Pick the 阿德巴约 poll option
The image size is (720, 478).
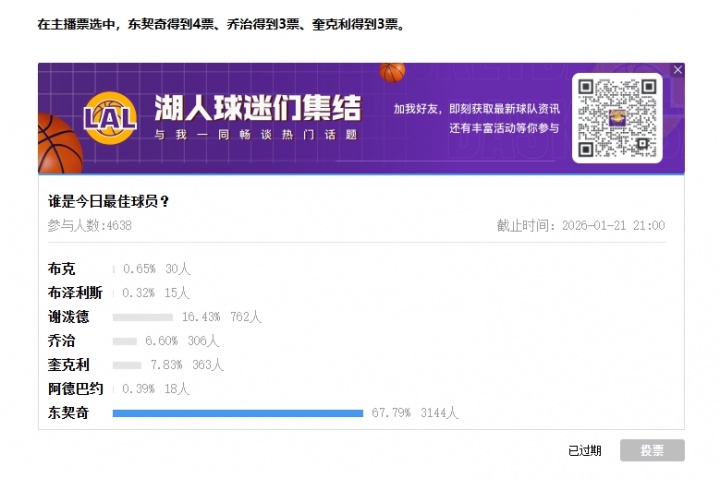pyautogui.click(x=75, y=389)
